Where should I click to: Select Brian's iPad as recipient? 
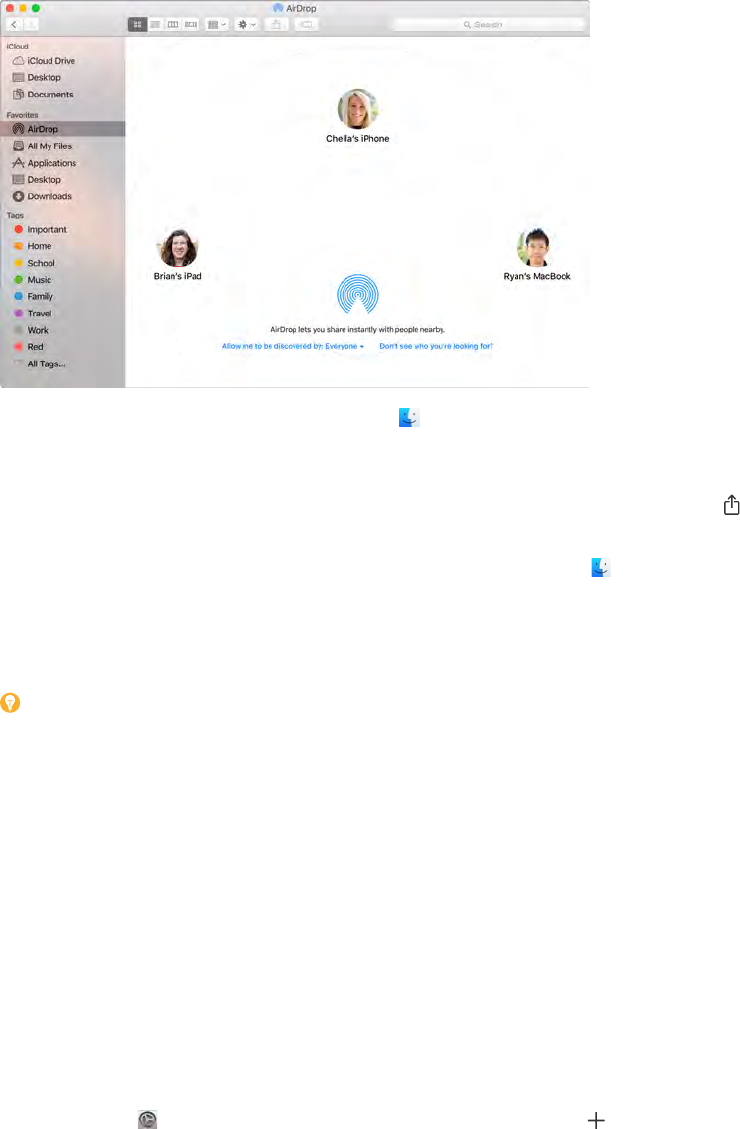click(x=177, y=254)
